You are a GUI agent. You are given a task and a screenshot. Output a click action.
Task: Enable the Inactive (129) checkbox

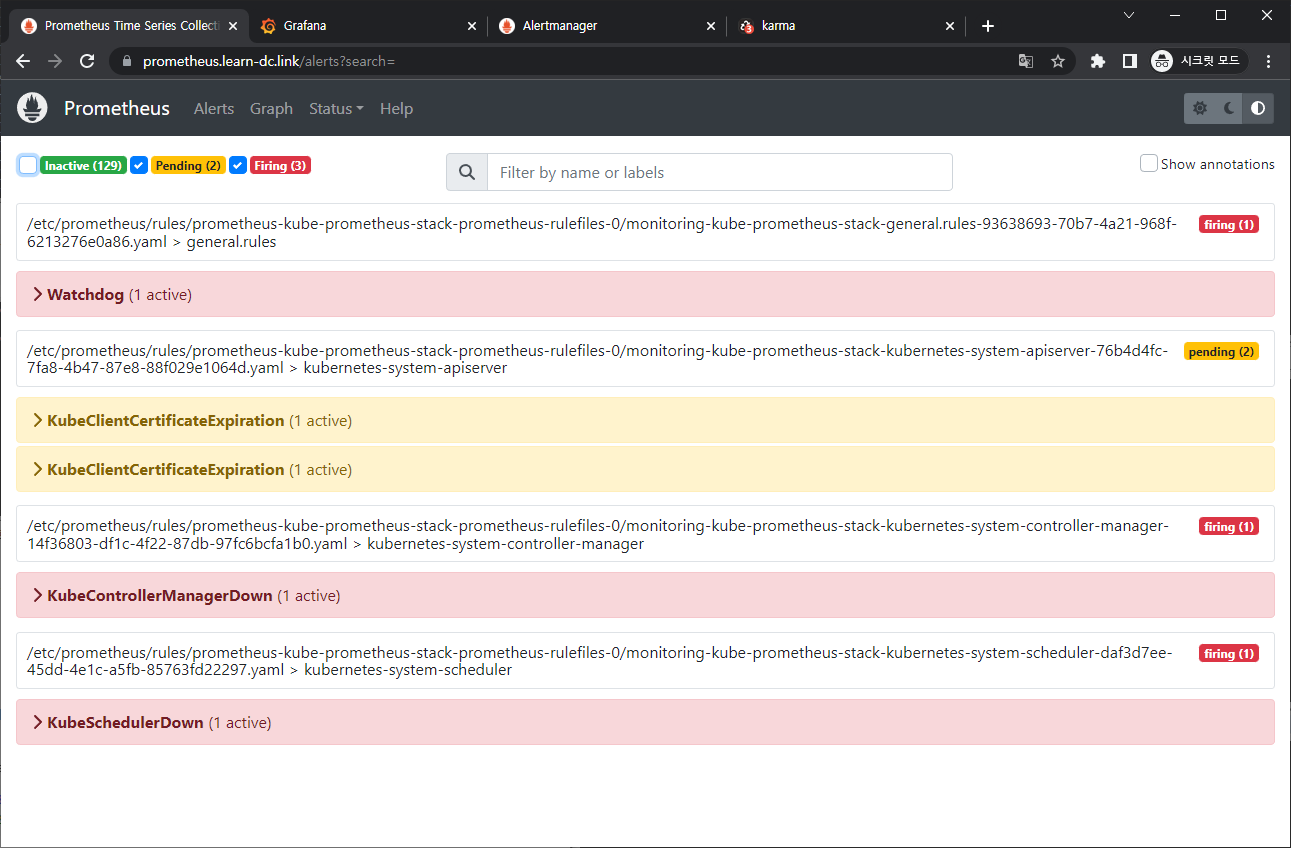pyautogui.click(x=28, y=165)
